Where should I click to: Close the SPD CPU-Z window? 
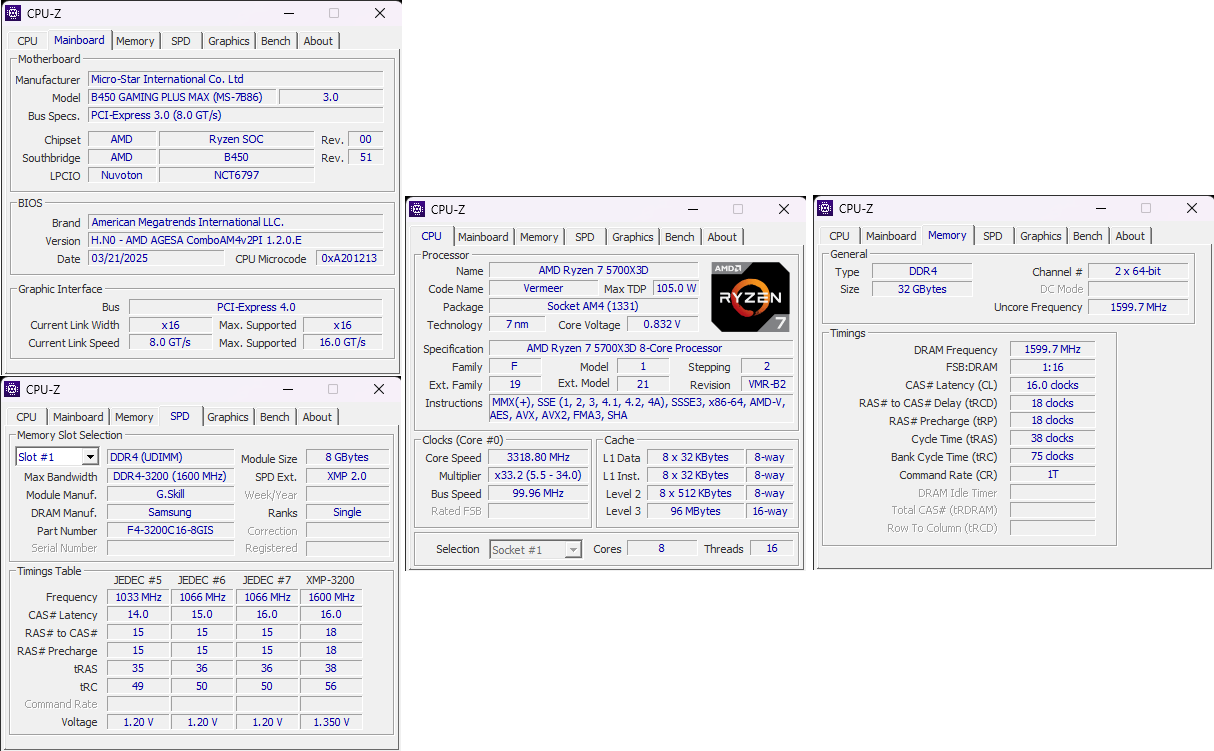(x=379, y=389)
